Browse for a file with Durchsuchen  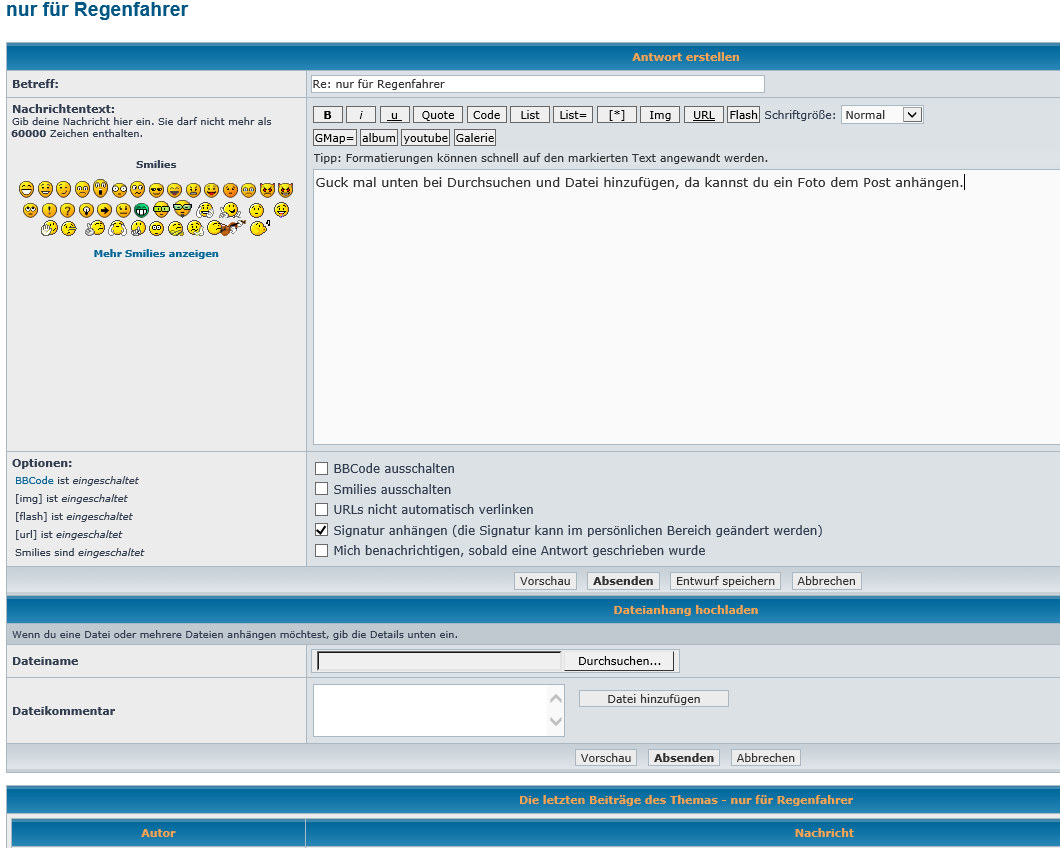click(x=619, y=661)
